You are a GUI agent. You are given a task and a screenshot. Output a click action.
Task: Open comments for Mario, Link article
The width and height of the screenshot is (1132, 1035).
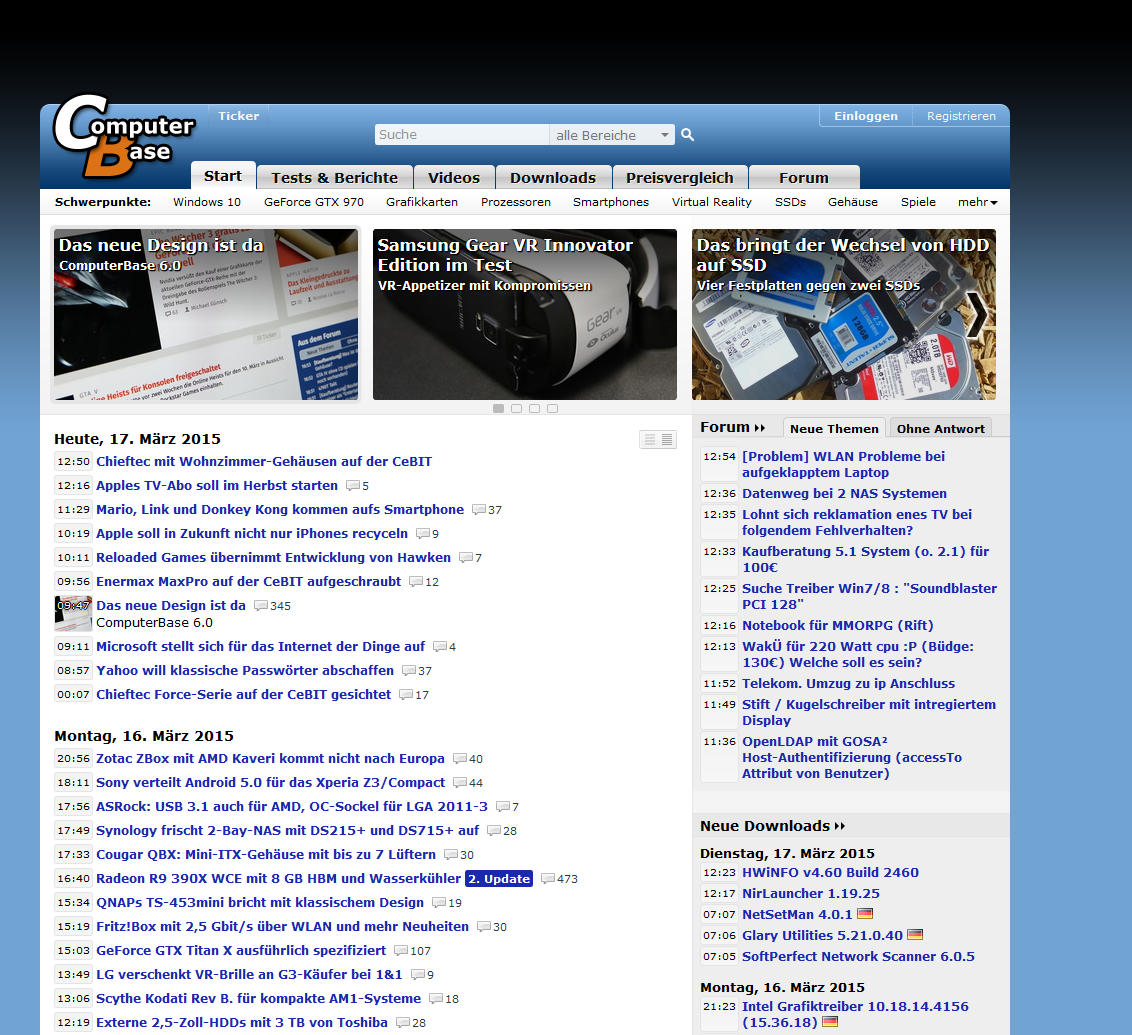[x=487, y=510]
